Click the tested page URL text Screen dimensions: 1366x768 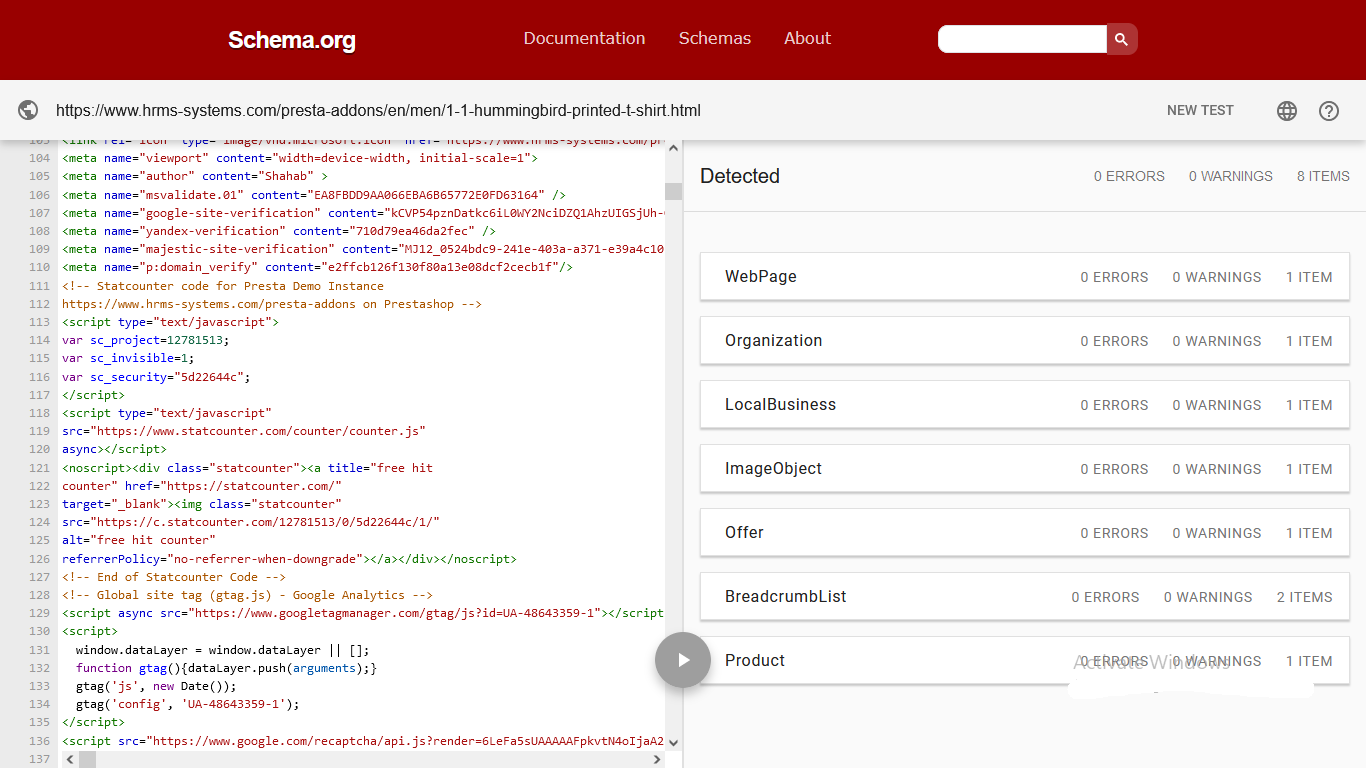[378, 111]
